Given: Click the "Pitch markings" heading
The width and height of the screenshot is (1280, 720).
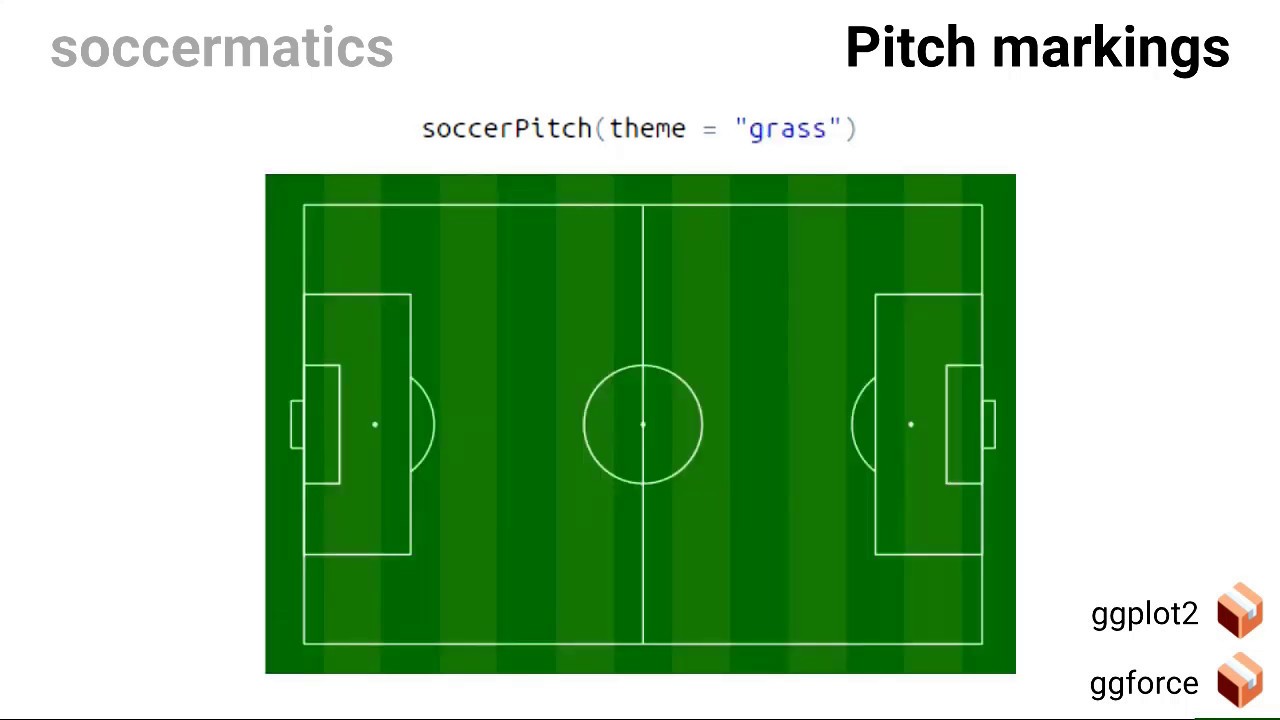Looking at the screenshot, I should pos(1037,48).
